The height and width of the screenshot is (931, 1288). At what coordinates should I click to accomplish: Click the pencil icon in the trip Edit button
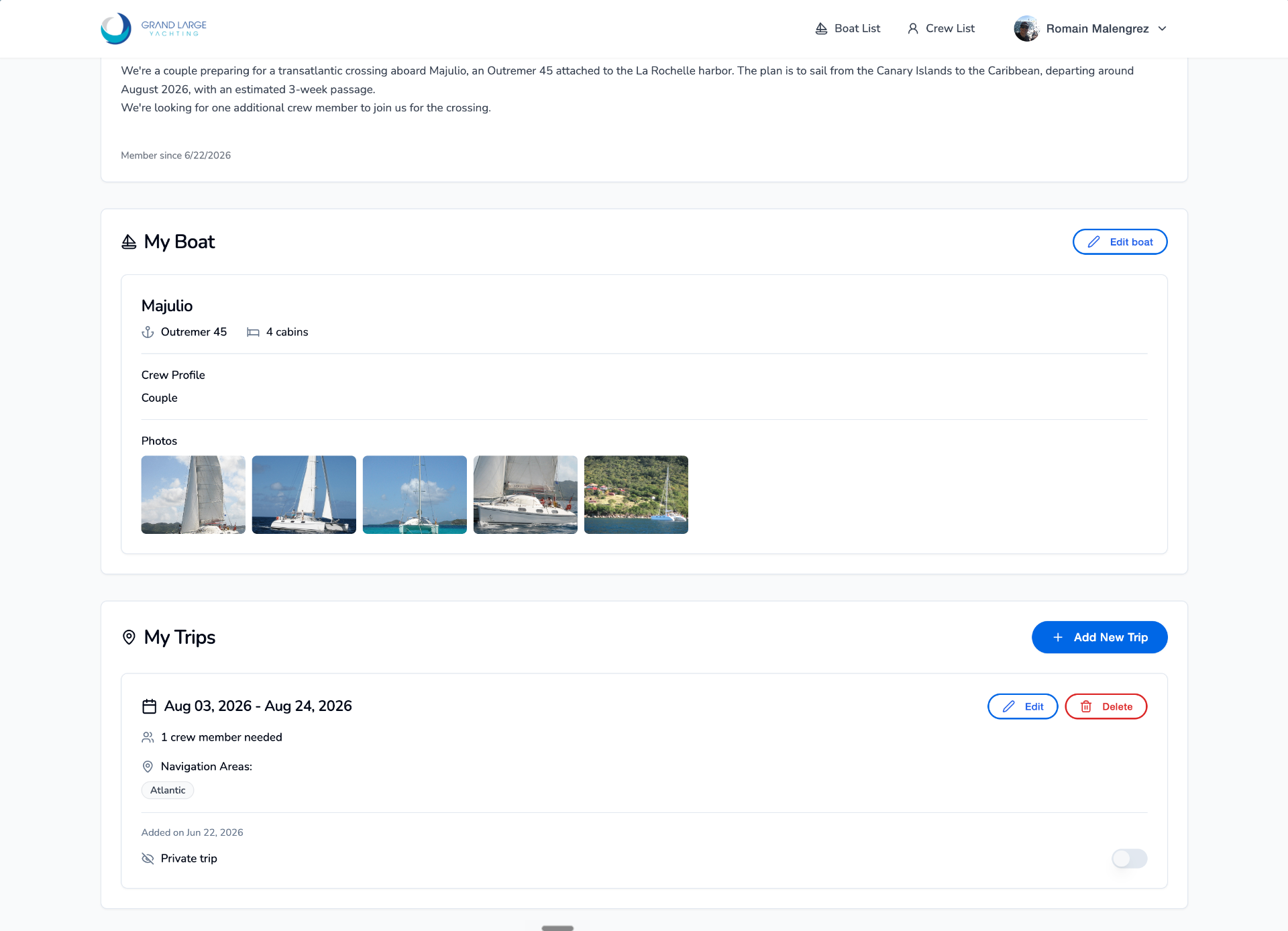(x=1008, y=706)
